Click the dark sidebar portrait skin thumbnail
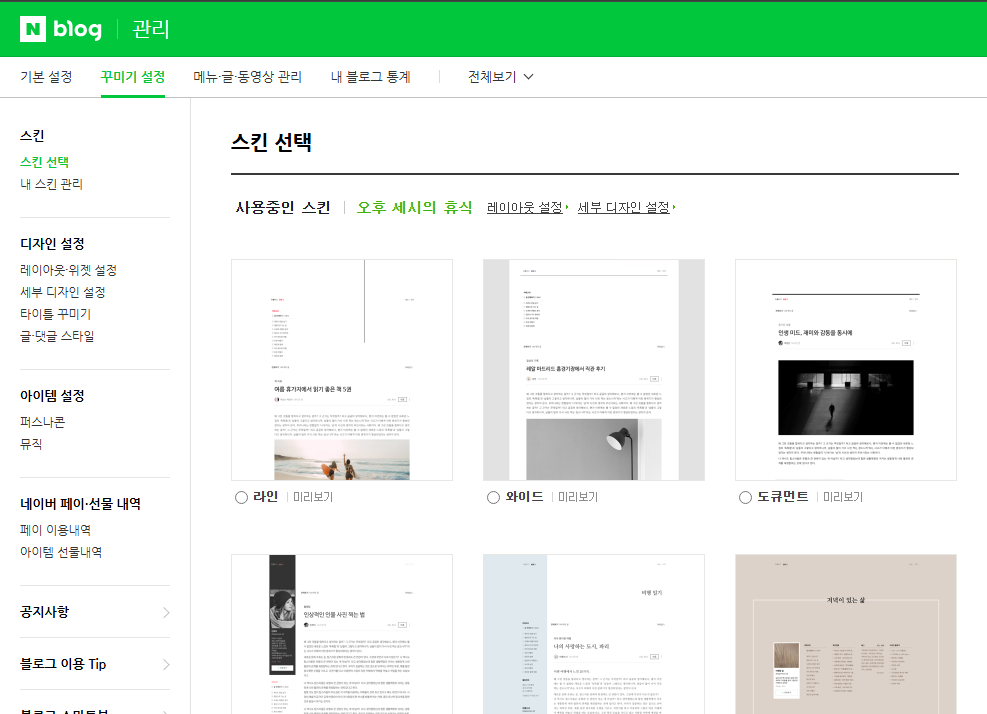This screenshot has width=987, height=714. pyautogui.click(x=342, y=634)
